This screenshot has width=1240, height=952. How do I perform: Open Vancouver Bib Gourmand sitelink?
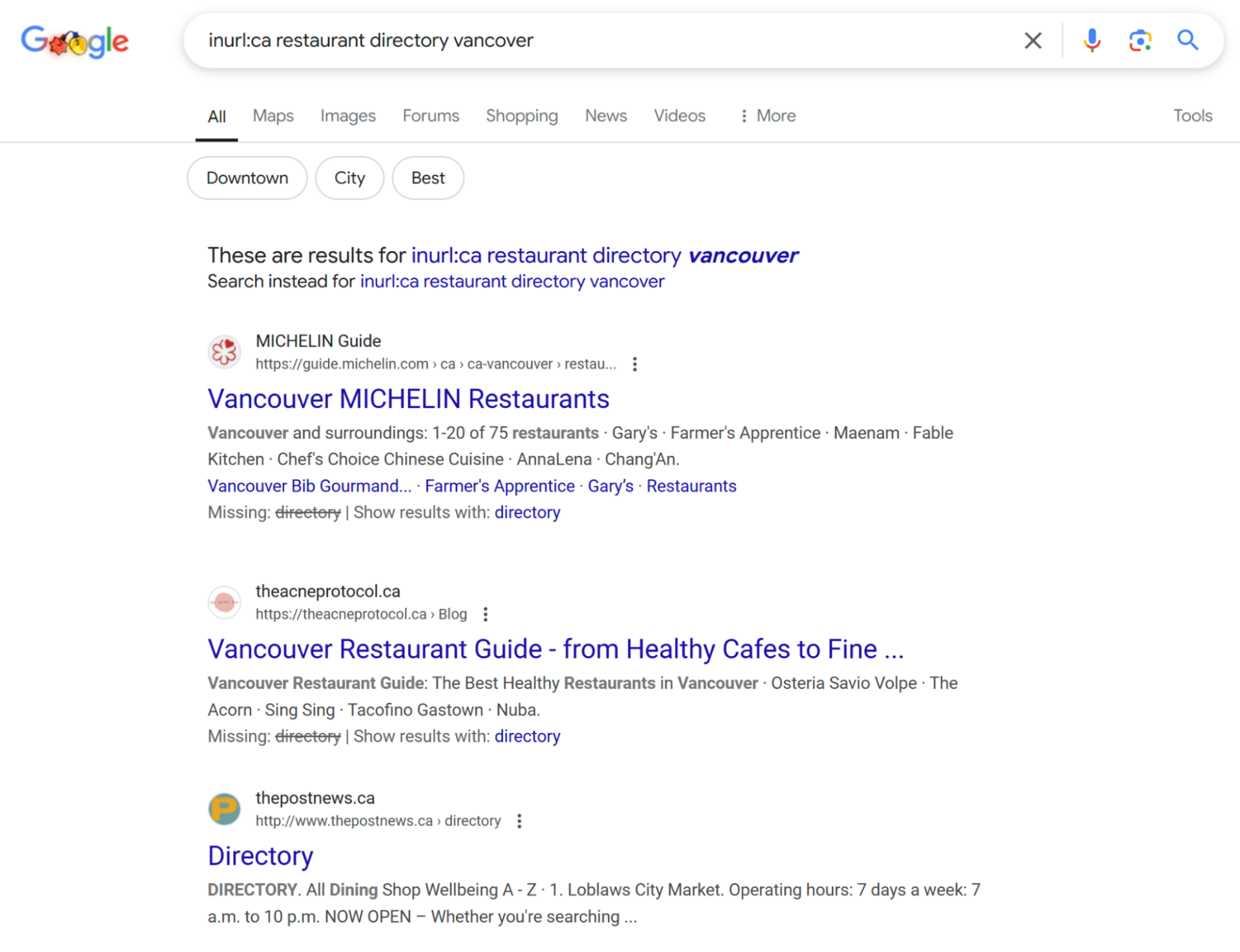[309, 486]
